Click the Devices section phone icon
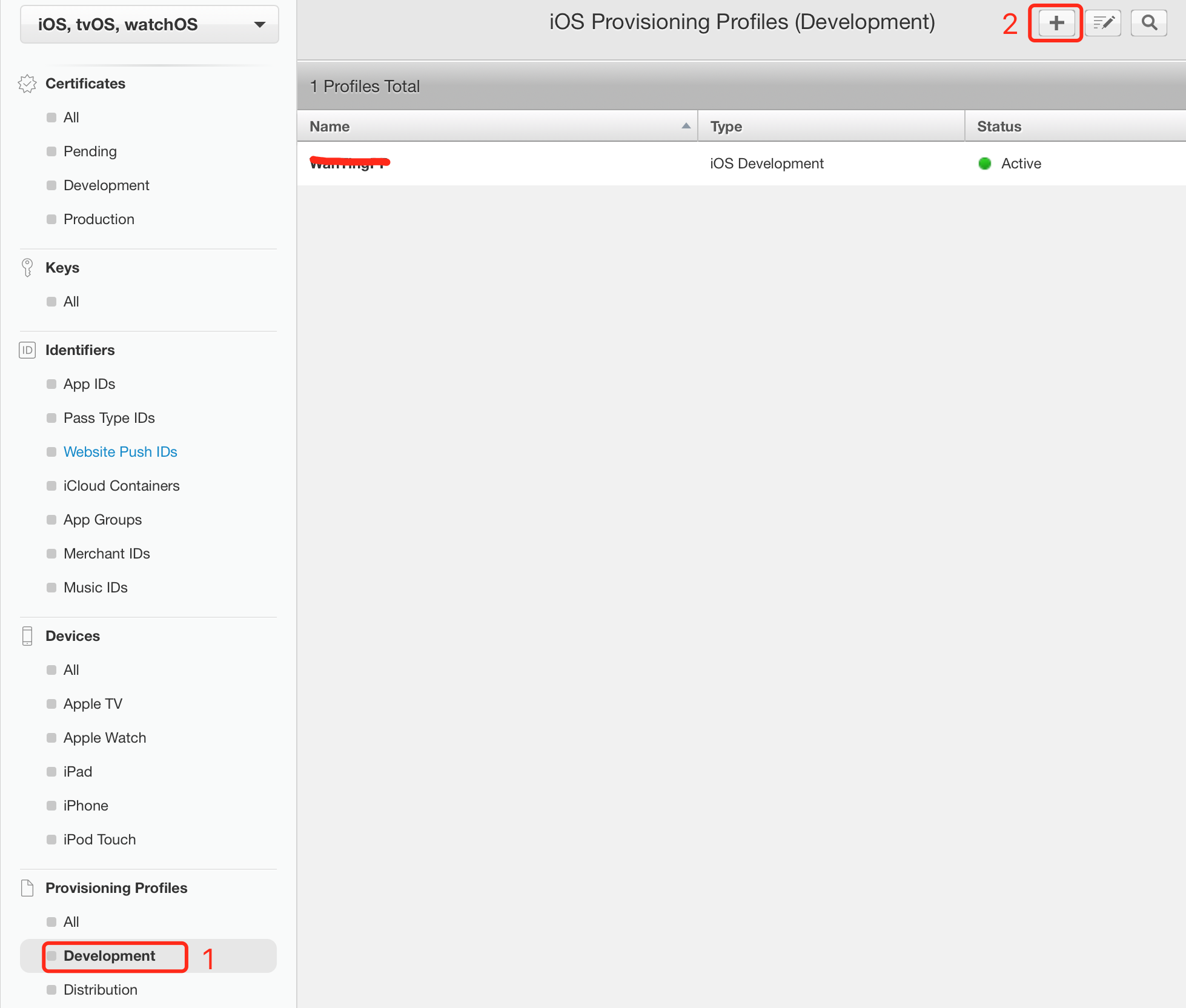The width and height of the screenshot is (1186, 1008). (27, 636)
